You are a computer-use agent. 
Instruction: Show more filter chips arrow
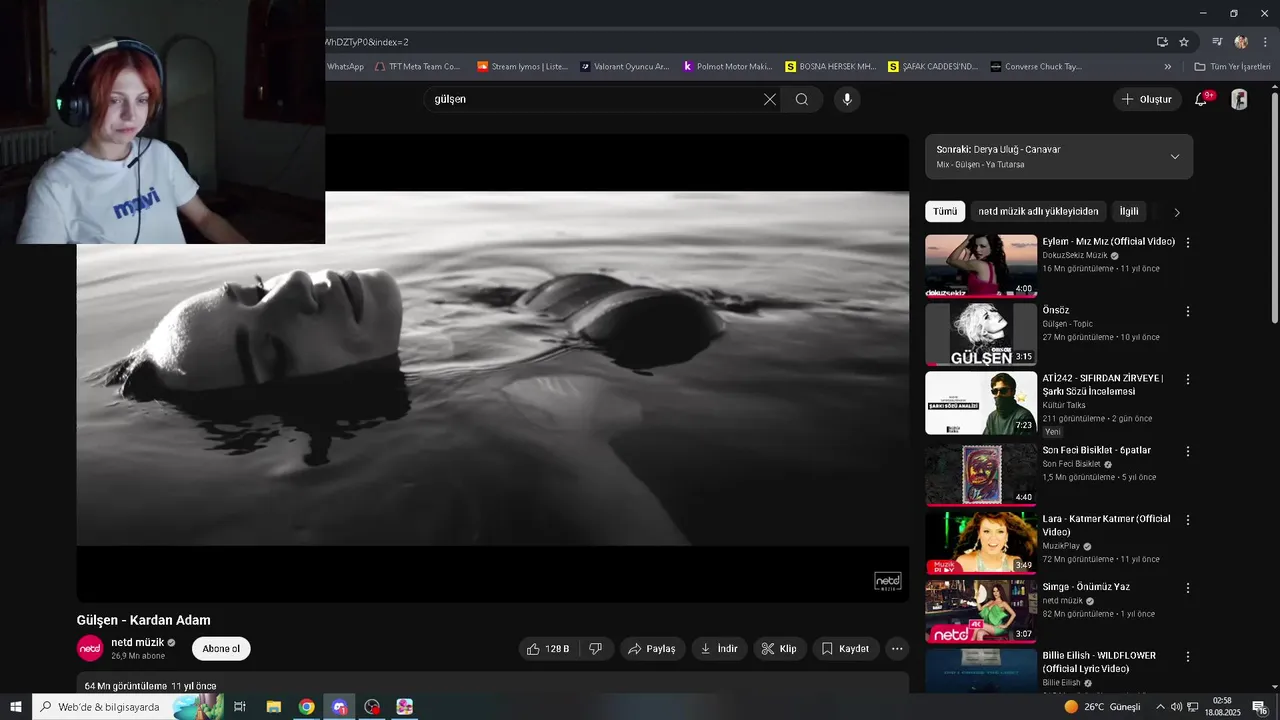pyautogui.click(x=1177, y=212)
